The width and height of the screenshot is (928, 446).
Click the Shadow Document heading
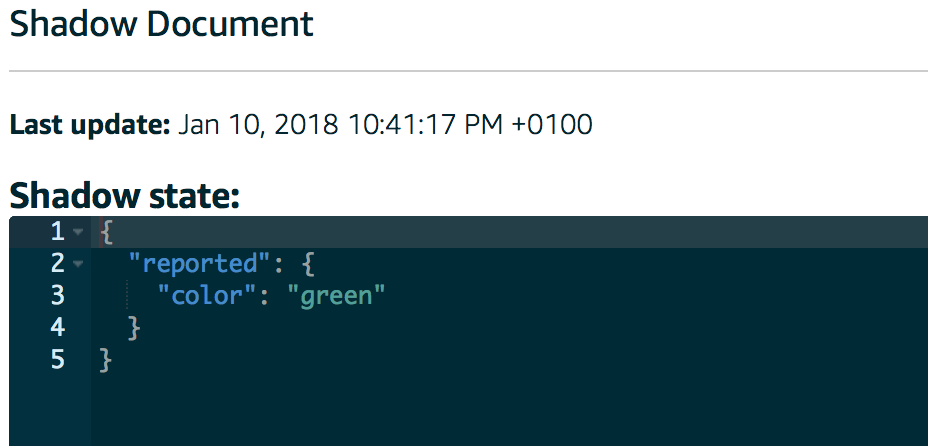tap(162, 24)
